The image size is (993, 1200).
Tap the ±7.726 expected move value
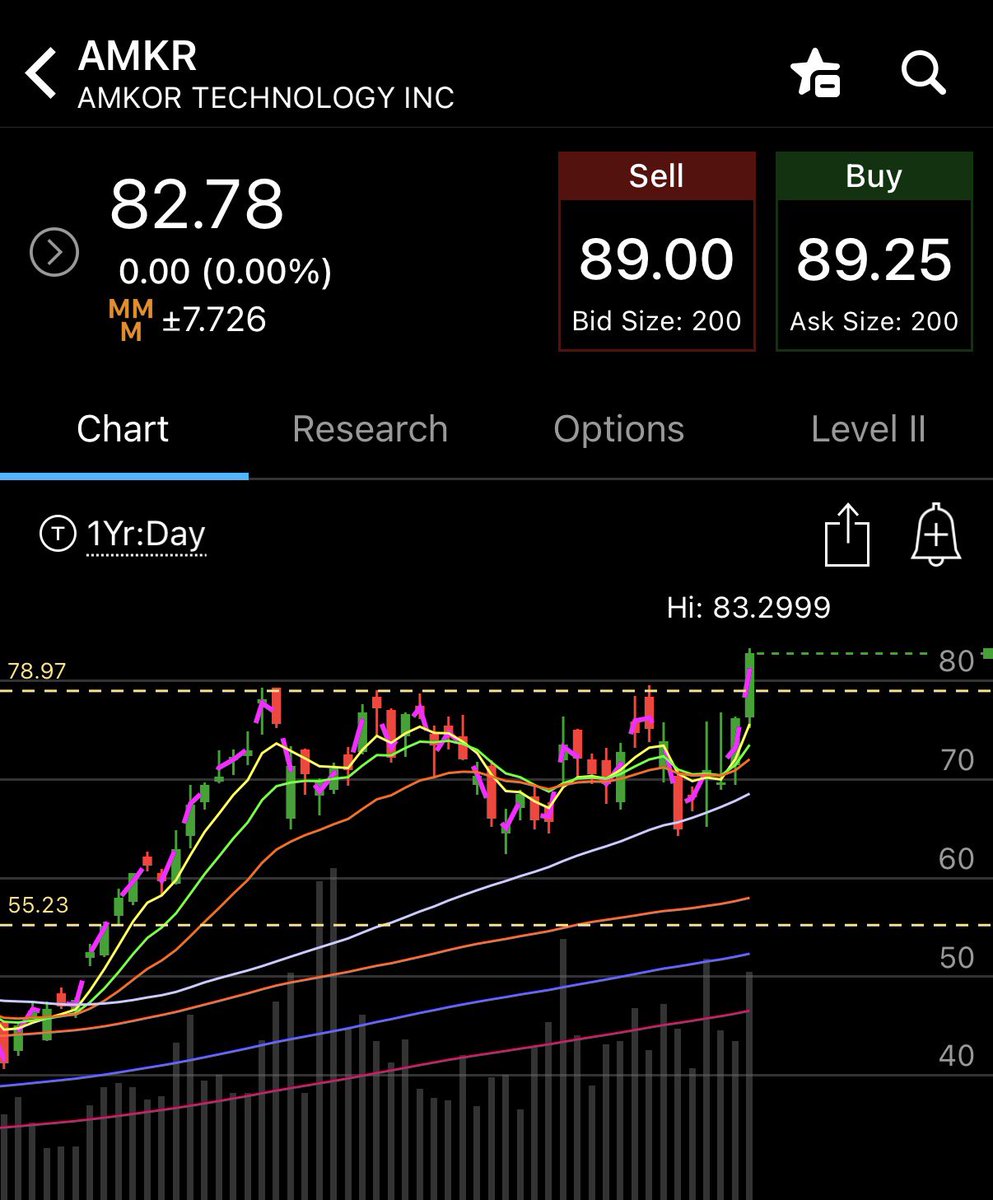click(214, 320)
